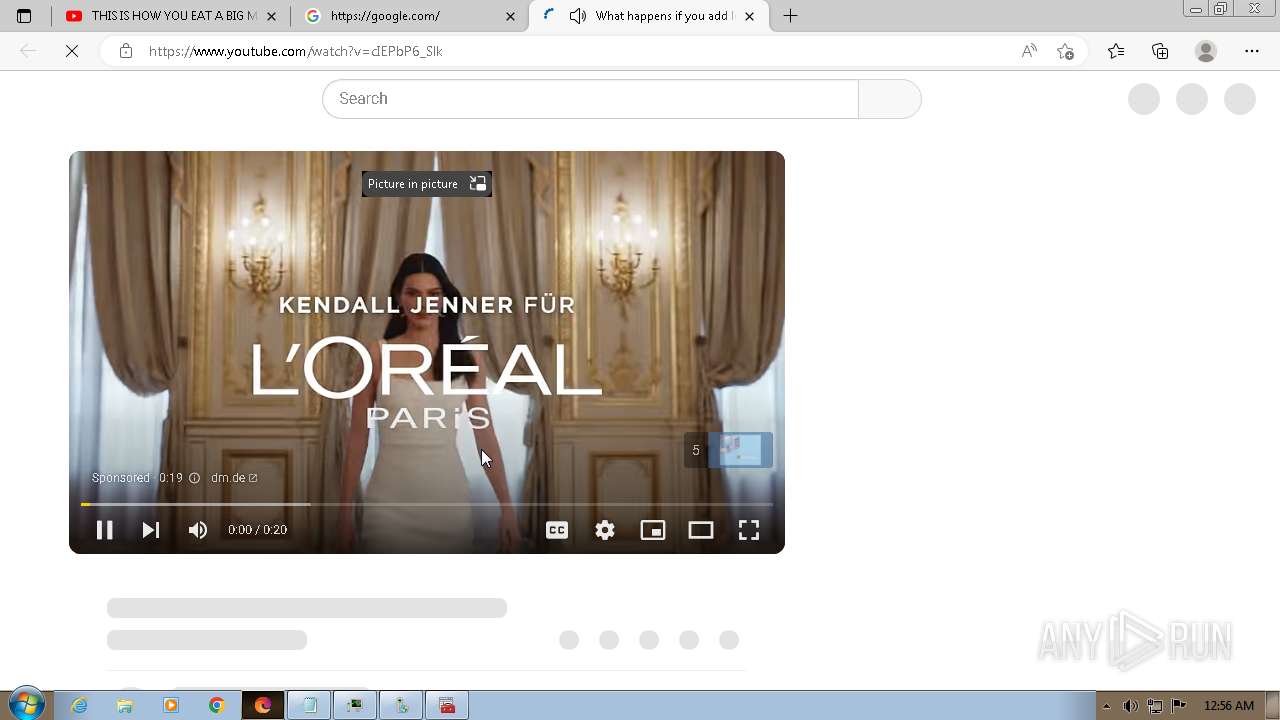Image resolution: width=1280 pixels, height=720 pixels.
Task: Pause the video with the pause button
Action: [104, 530]
